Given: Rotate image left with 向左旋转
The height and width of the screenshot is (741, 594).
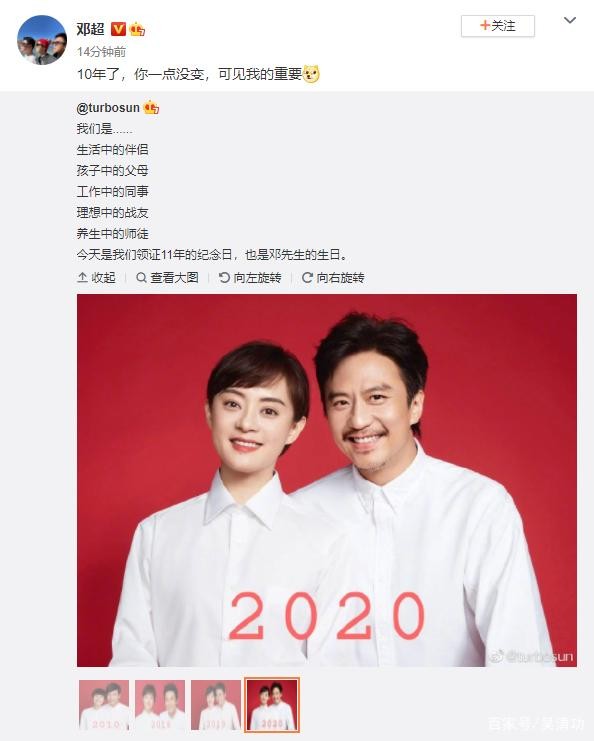Looking at the screenshot, I should click(x=250, y=278).
